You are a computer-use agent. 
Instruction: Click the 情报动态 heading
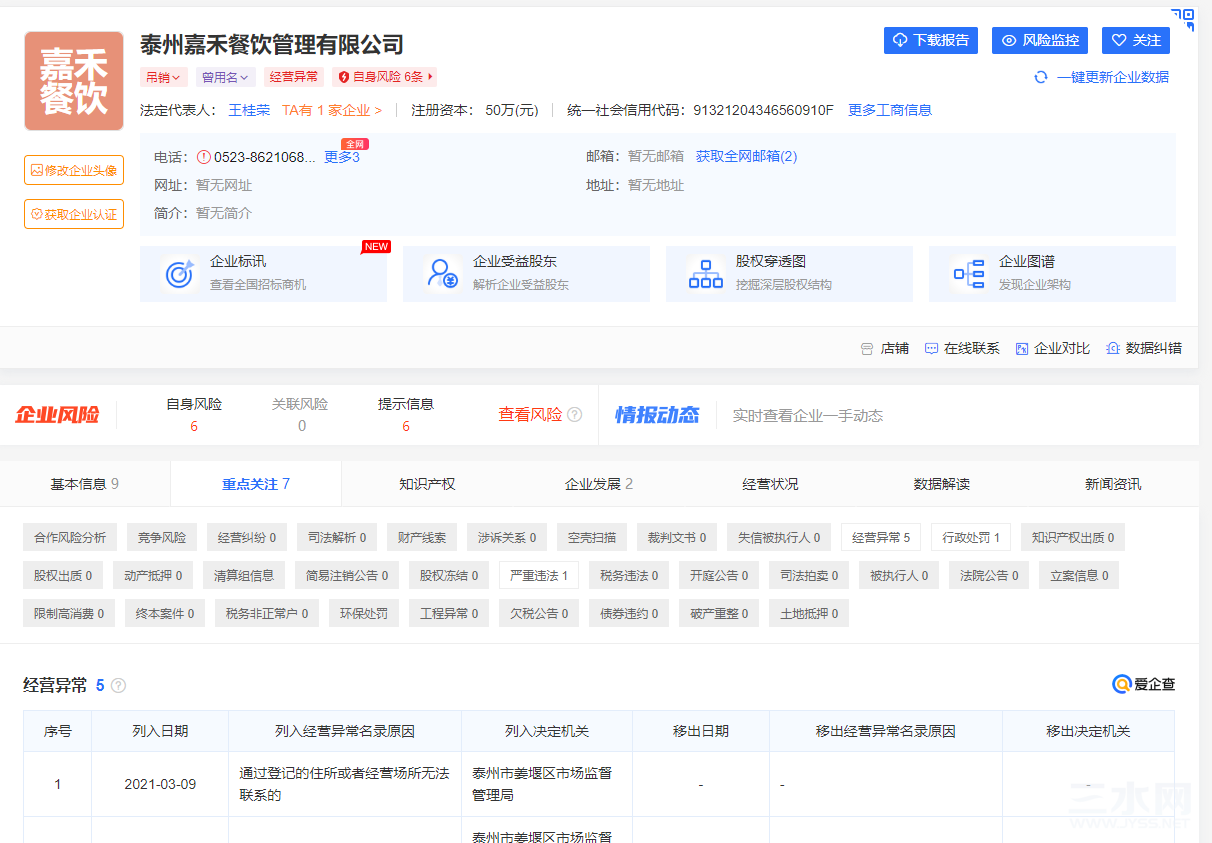coord(657,415)
